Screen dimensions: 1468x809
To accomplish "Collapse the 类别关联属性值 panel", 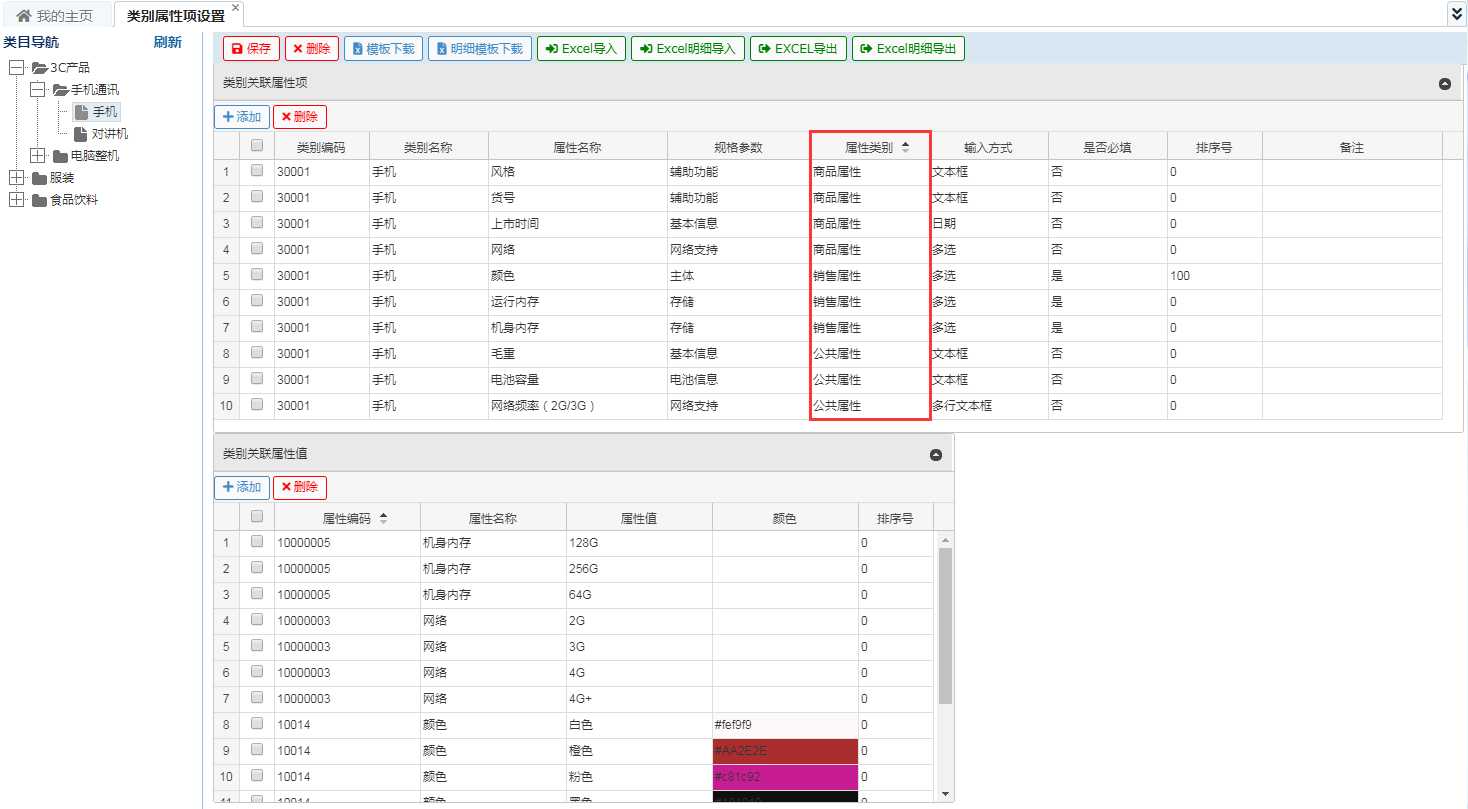I will coord(936,455).
